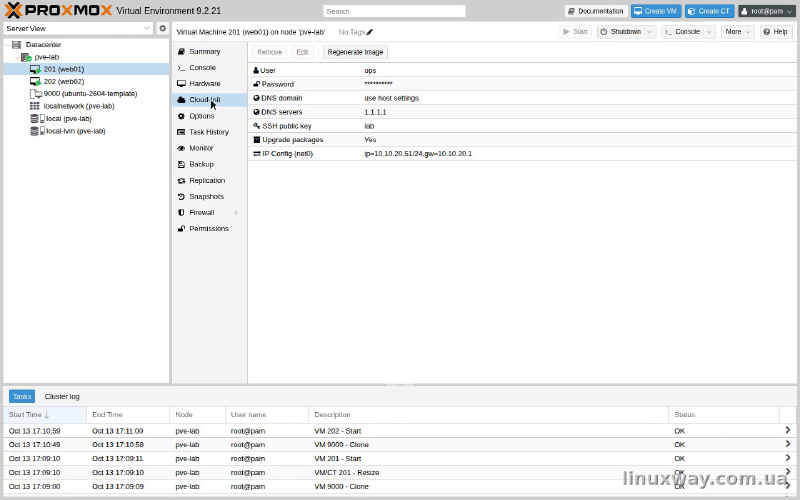This screenshot has width=800, height=500.
Task: Open the Console button in top toolbar
Action: [683, 32]
